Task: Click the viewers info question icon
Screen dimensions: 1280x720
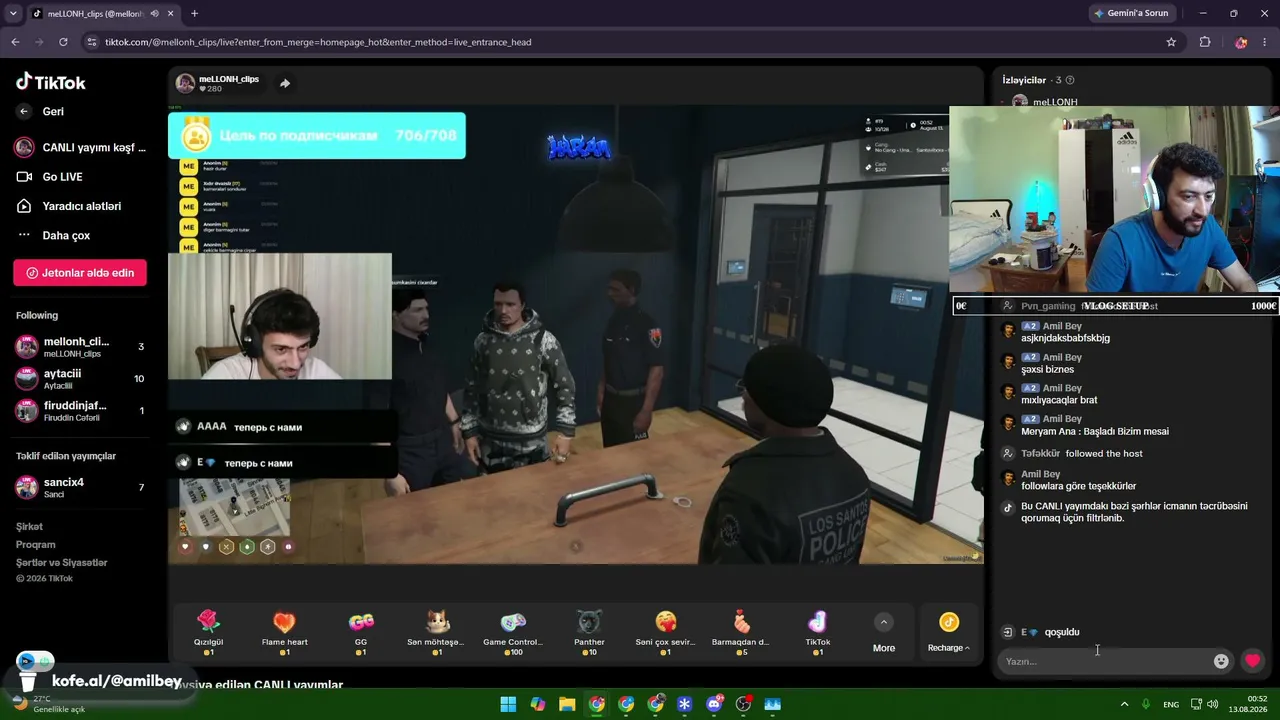Action: (1070, 80)
